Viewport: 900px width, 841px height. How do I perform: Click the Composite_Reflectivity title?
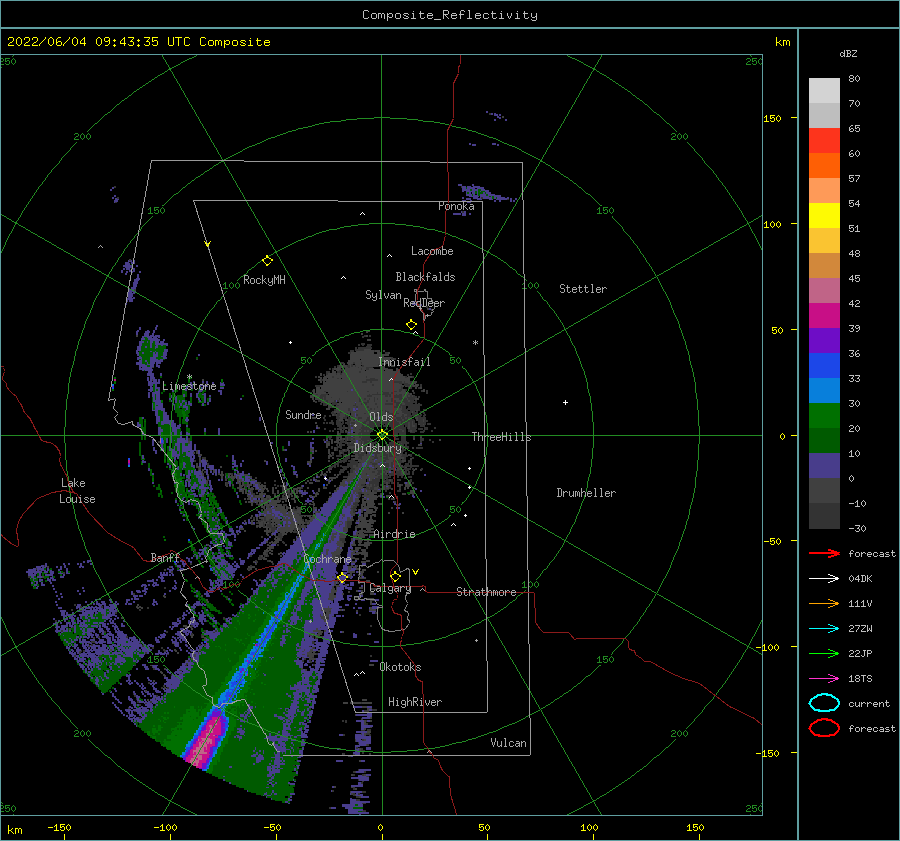coord(450,15)
